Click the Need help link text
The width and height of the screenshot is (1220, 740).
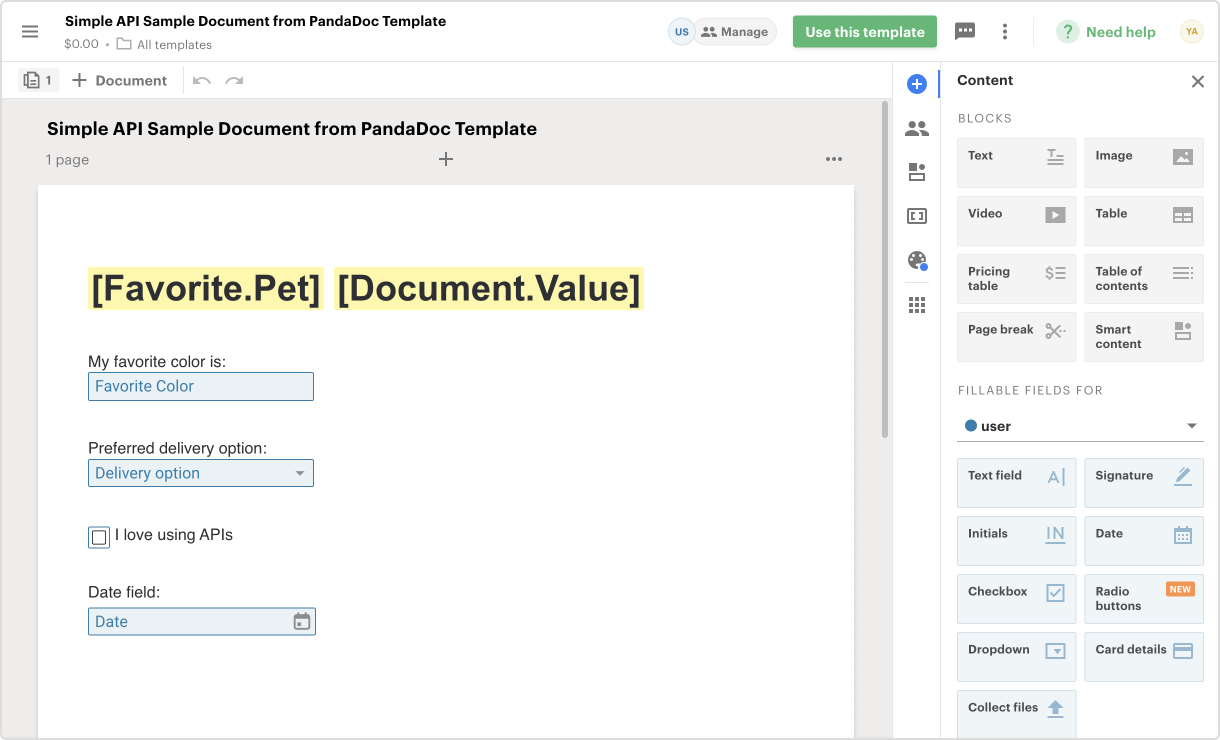(x=1121, y=32)
